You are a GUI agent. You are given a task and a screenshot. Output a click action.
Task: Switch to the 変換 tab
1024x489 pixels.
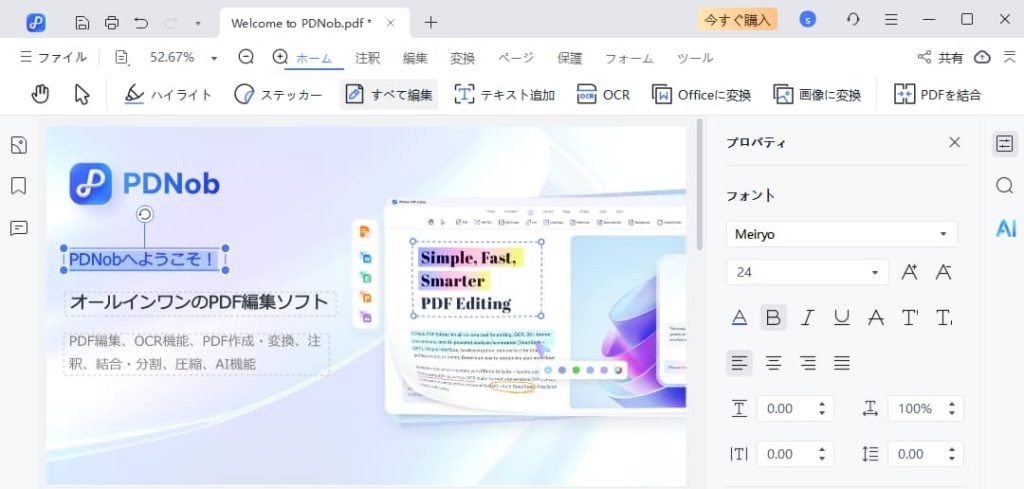tap(462, 58)
